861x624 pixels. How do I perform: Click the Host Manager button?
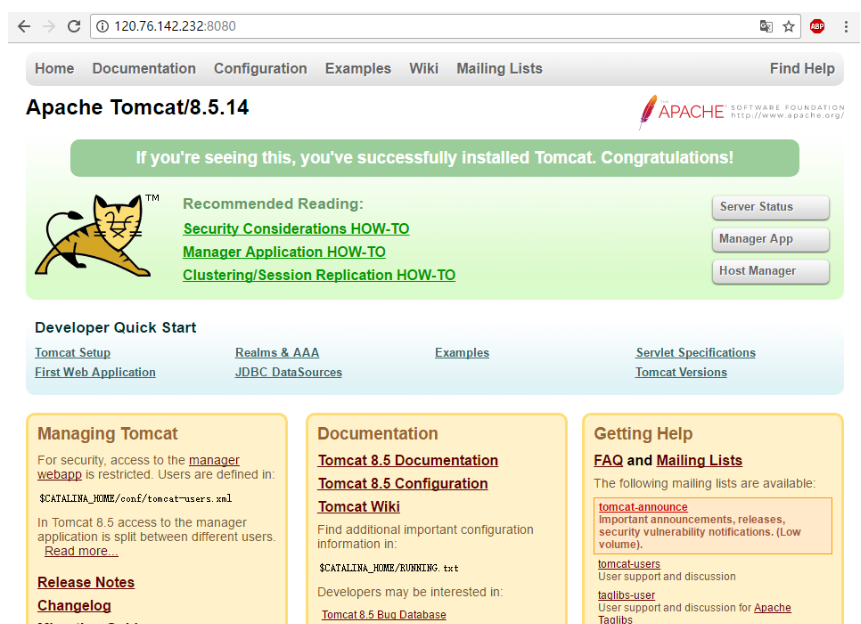[770, 271]
